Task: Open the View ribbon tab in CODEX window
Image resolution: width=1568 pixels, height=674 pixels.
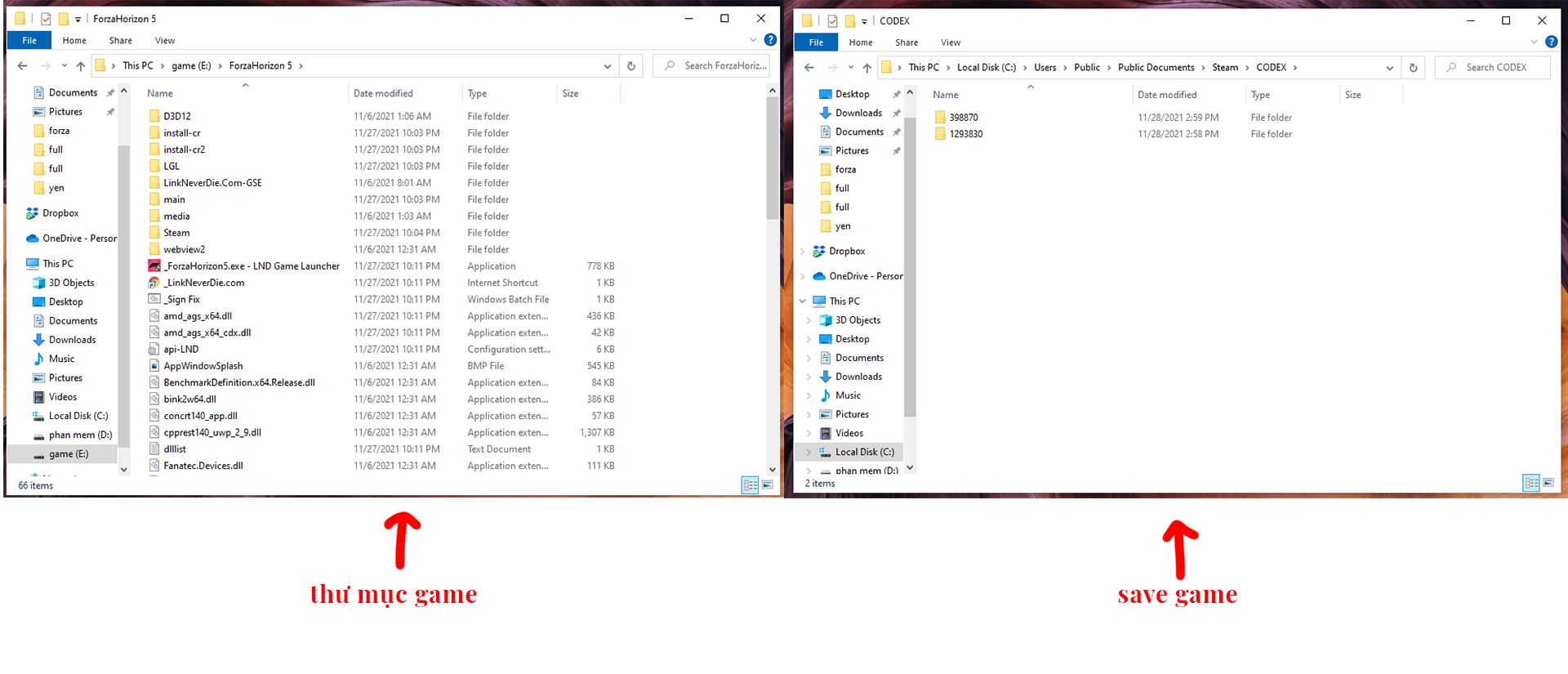Action: (x=950, y=42)
